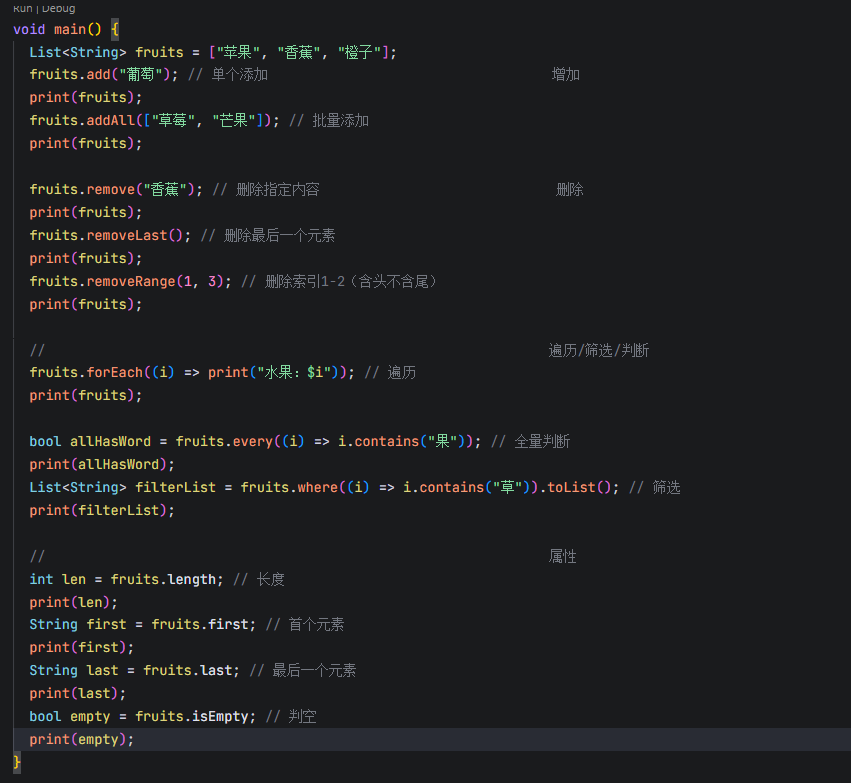Click the fruits.first property
Image resolution: width=851 pixels, height=783 pixels.
[x=200, y=624]
